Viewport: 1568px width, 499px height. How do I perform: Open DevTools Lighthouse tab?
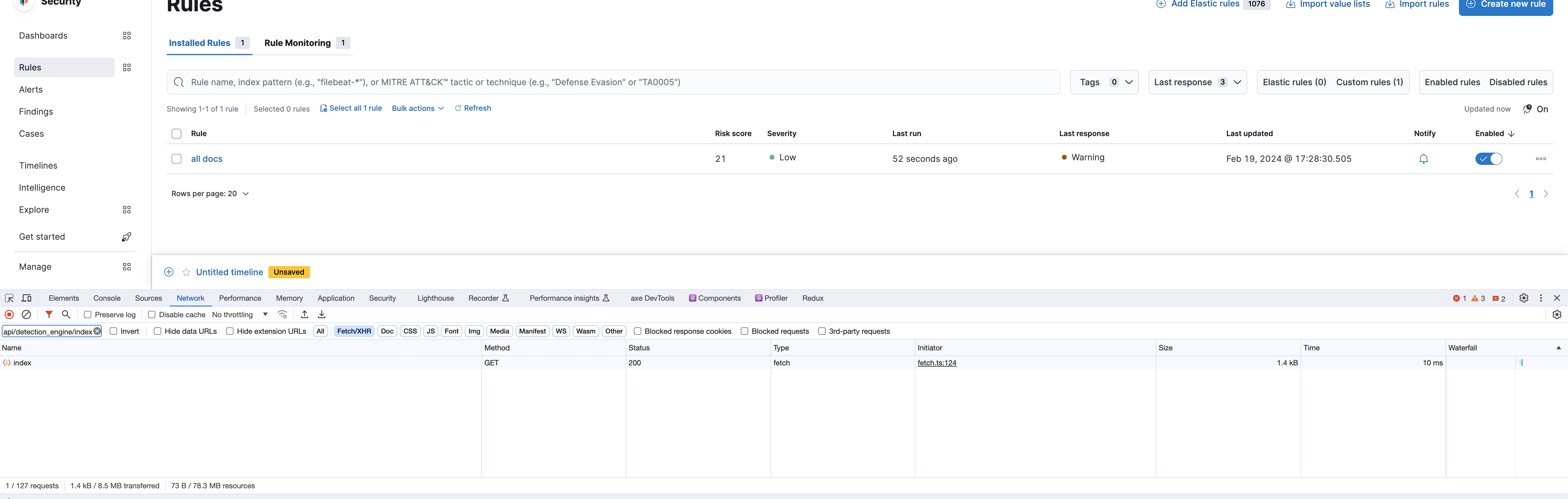point(435,299)
